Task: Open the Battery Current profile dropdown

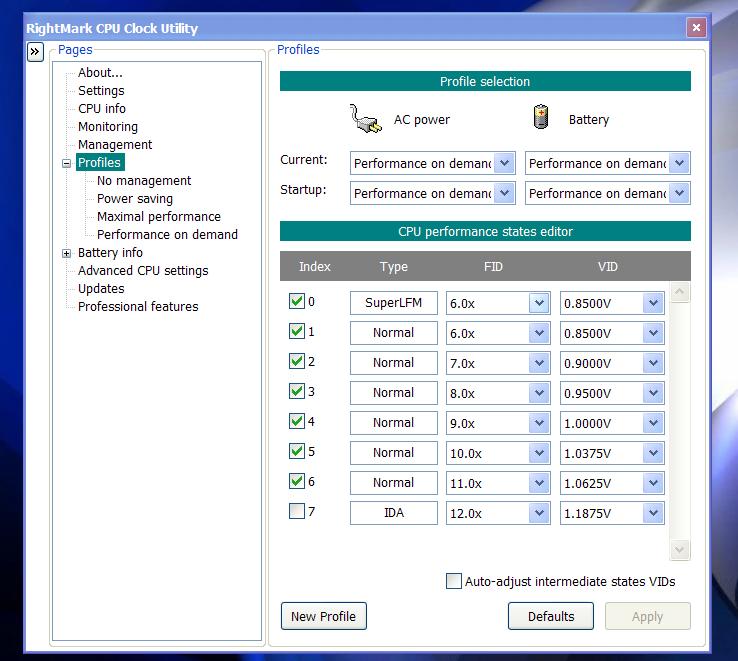Action: tap(679, 163)
